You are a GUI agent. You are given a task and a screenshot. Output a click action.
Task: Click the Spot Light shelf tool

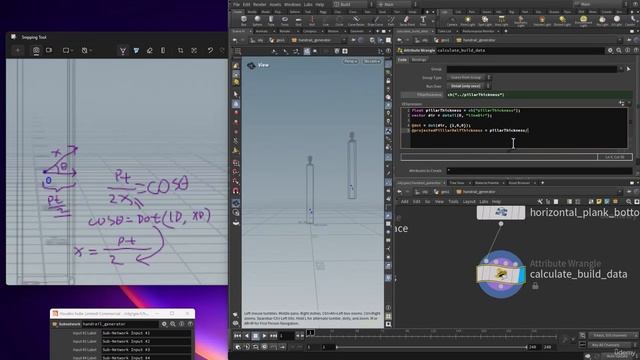pos(485,20)
